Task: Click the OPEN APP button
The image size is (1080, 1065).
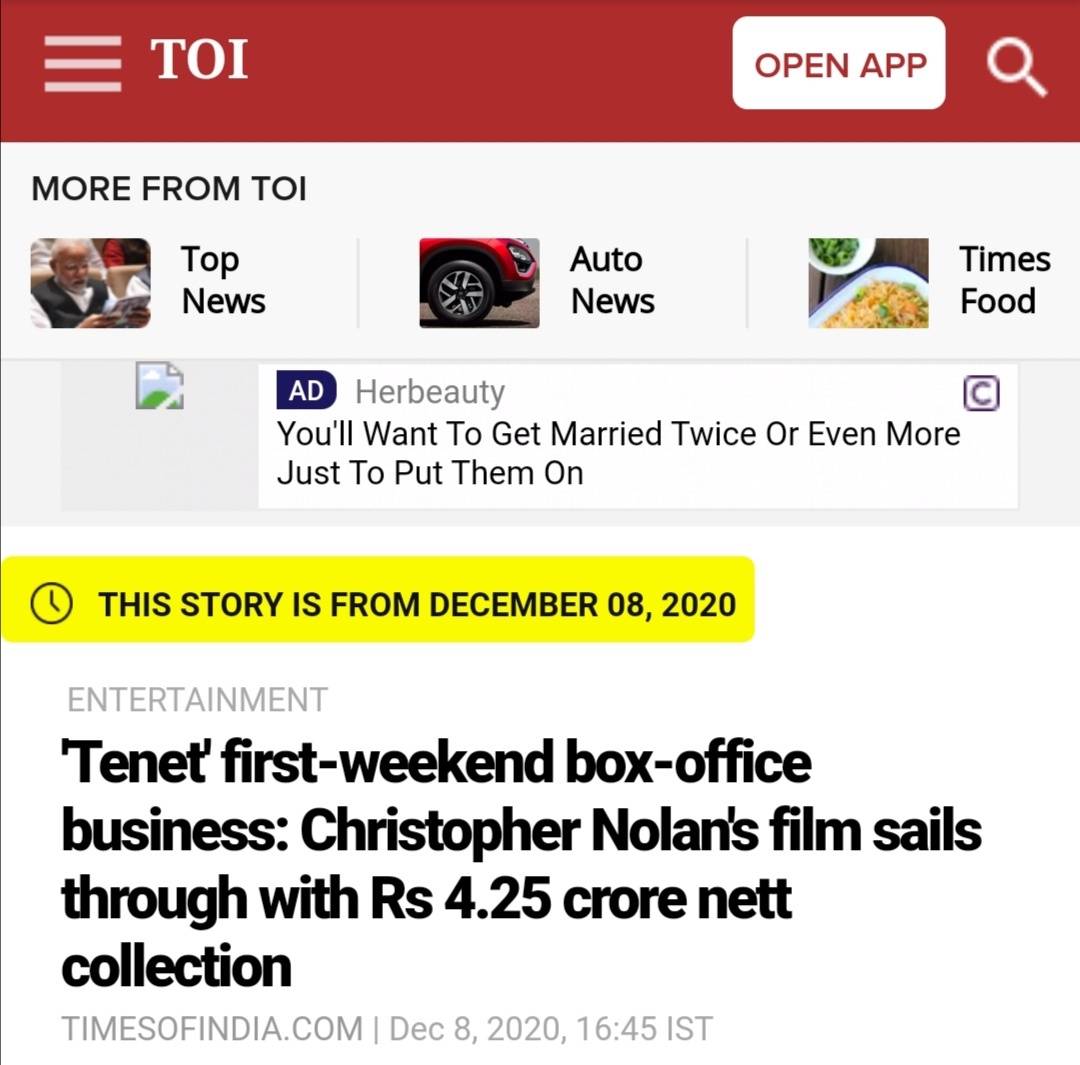Action: click(839, 63)
